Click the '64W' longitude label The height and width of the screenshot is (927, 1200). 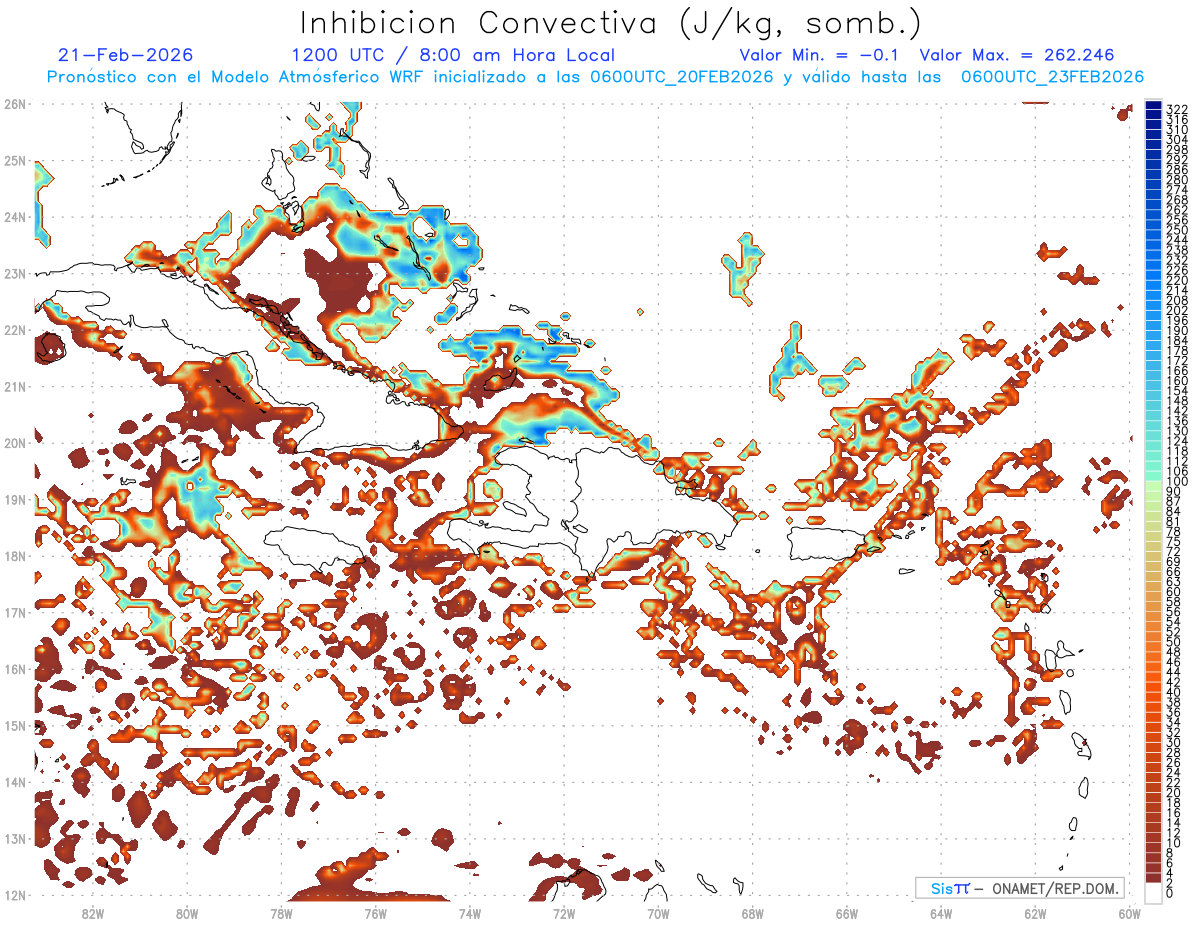click(941, 913)
